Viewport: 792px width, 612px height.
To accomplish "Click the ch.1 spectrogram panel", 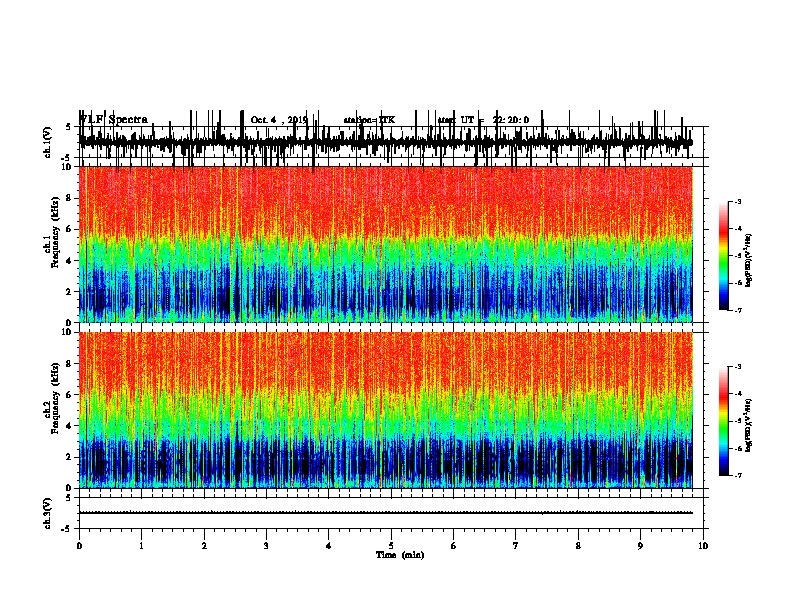I will pyautogui.click(x=386, y=244).
